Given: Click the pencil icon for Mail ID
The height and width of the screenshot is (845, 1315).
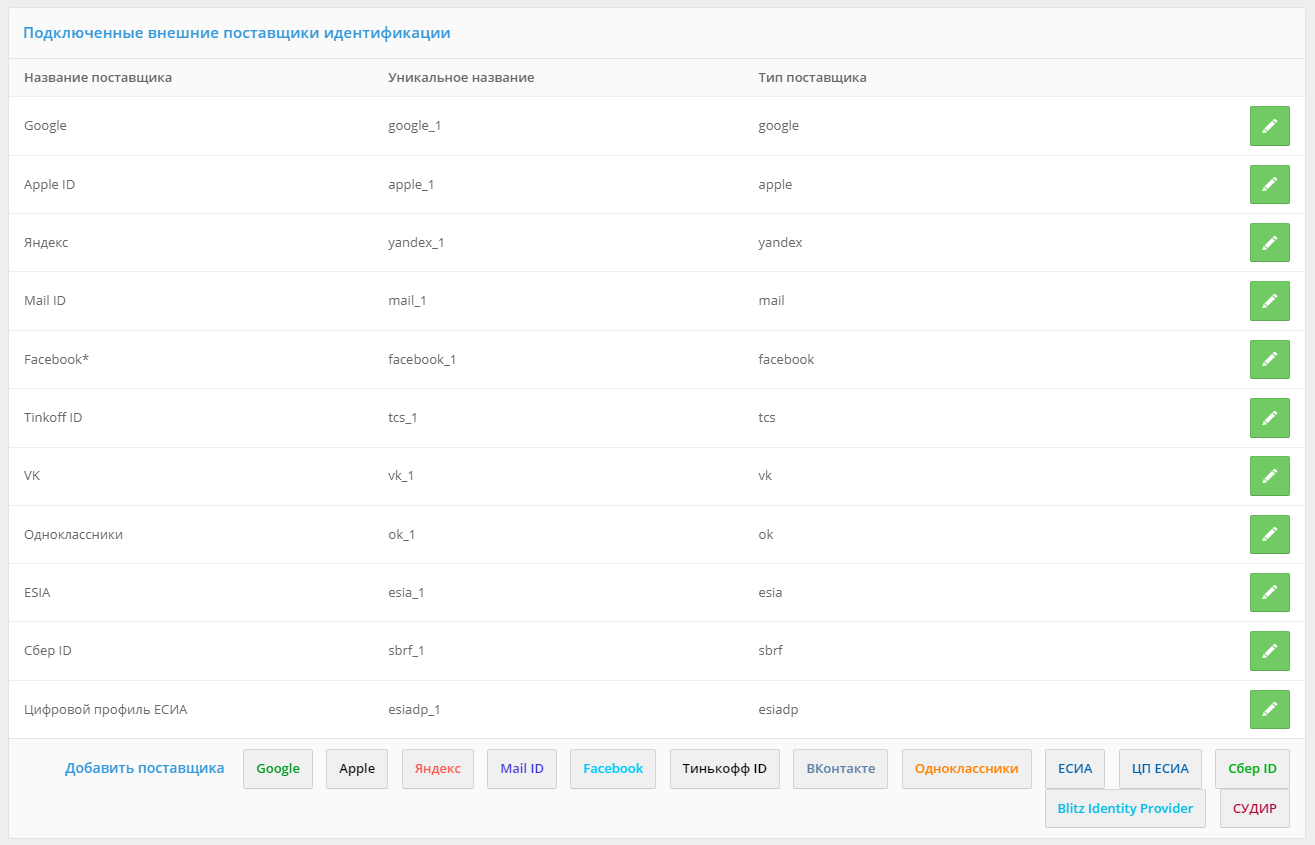Looking at the screenshot, I should pyautogui.click(x=1269, y=301).
